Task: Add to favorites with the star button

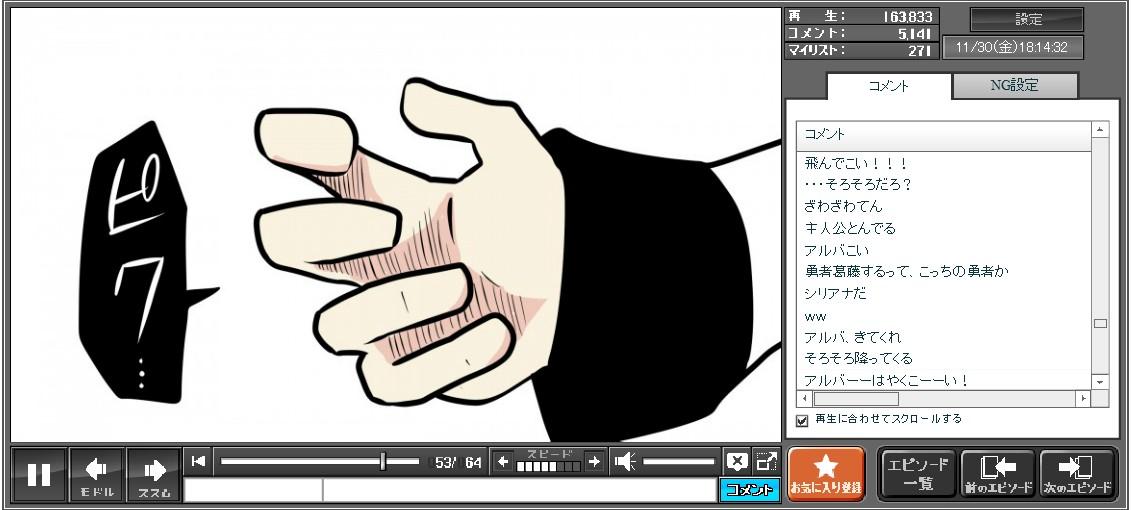Action: 826,474
